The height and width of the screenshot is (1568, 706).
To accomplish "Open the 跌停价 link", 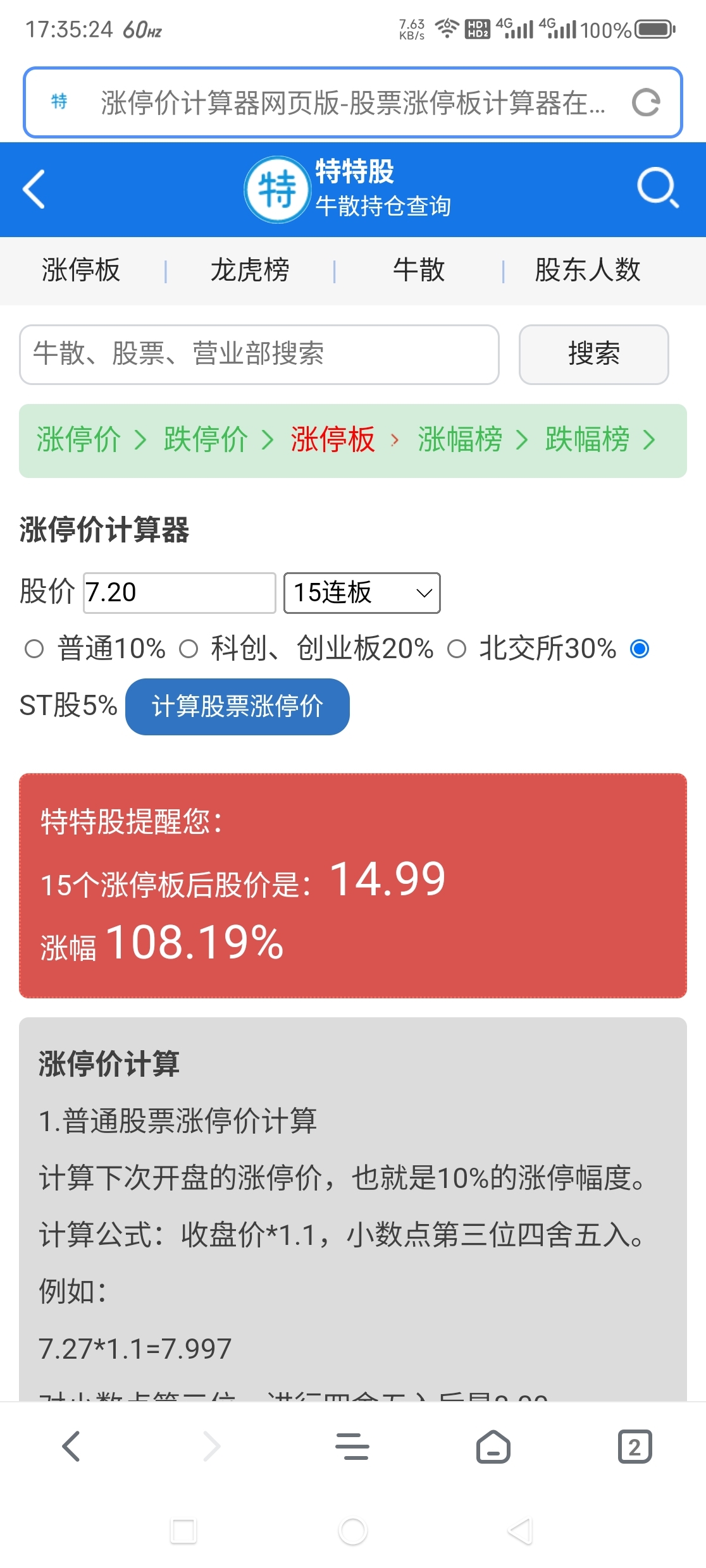I will [x=206, y=440].
